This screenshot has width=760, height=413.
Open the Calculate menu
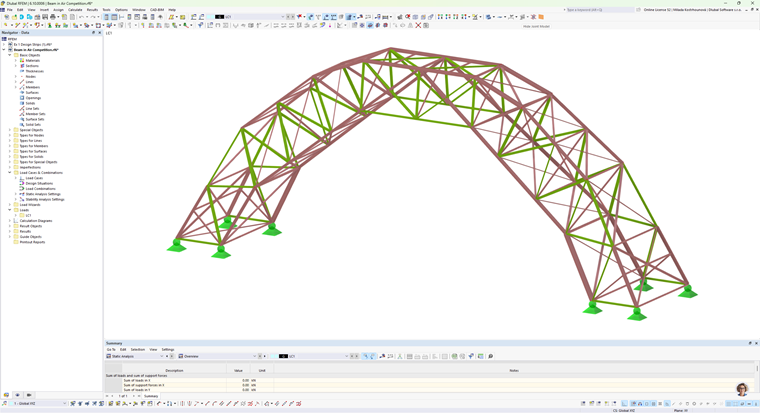(x=75, y=10)
